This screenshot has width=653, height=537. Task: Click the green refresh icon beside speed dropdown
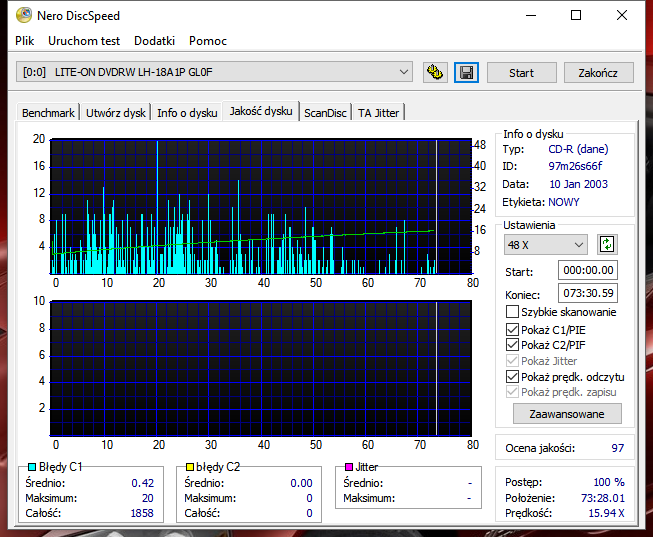pos(607,245)
